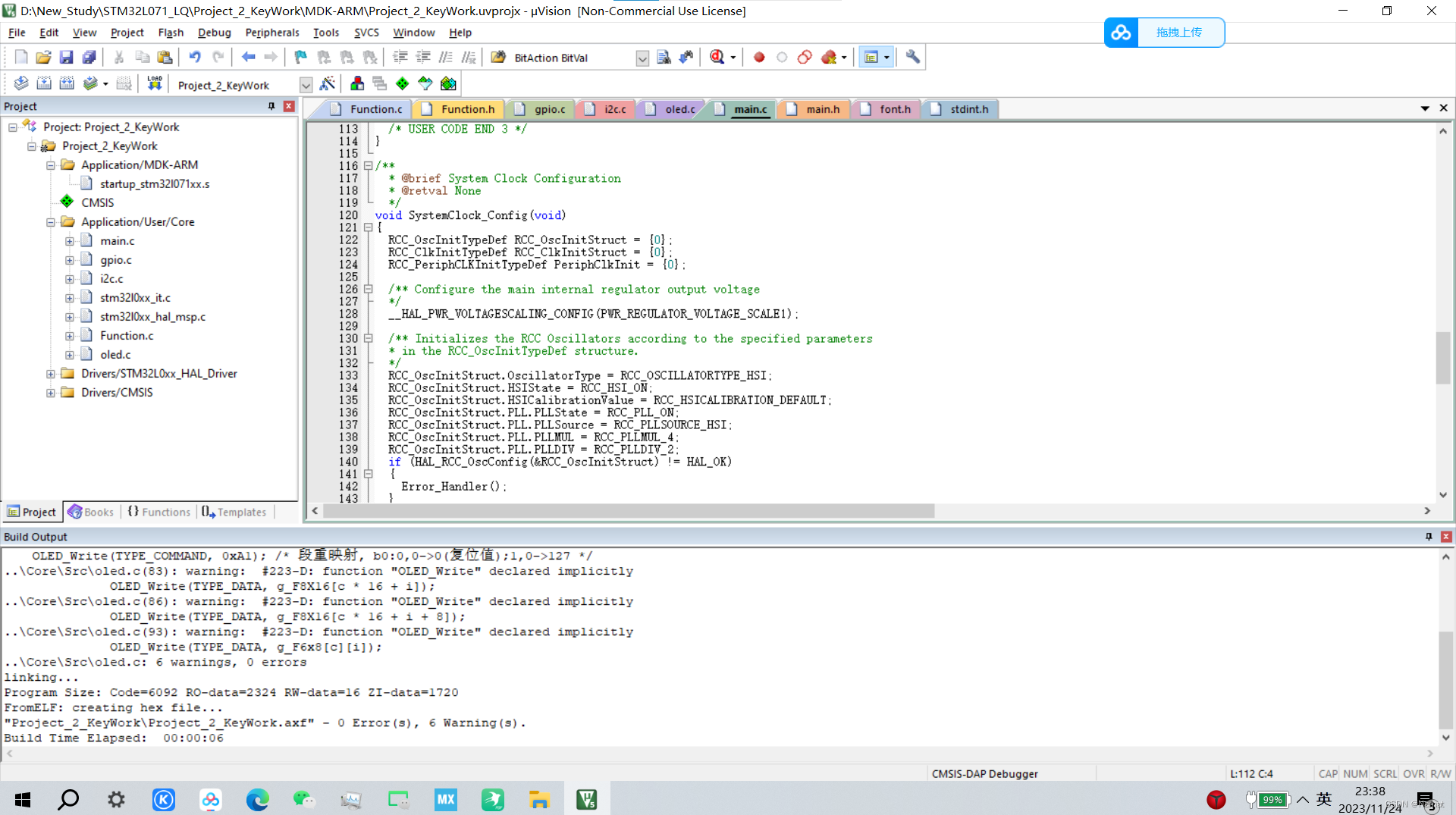Create a new file with the New icon
The width and height of the screenshot is (1456, 815).
coord(21,57)
